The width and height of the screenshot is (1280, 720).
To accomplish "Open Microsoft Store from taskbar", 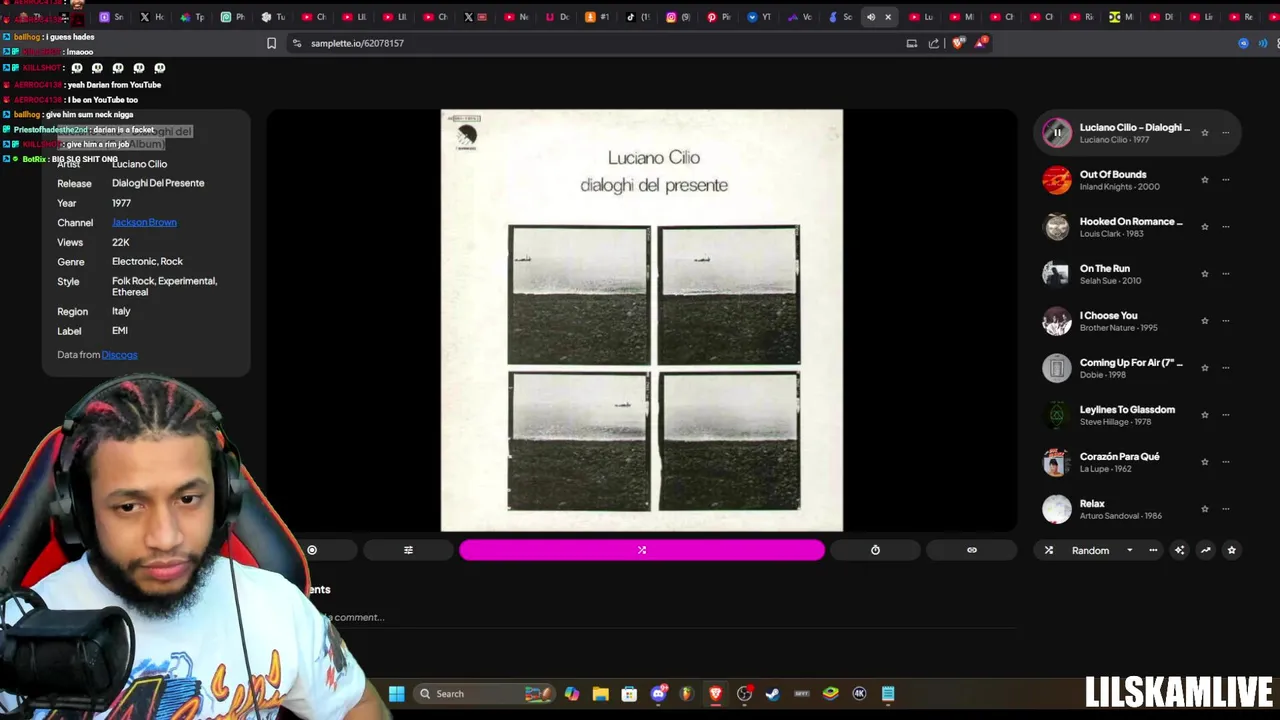I will click(x=629, y=694).
